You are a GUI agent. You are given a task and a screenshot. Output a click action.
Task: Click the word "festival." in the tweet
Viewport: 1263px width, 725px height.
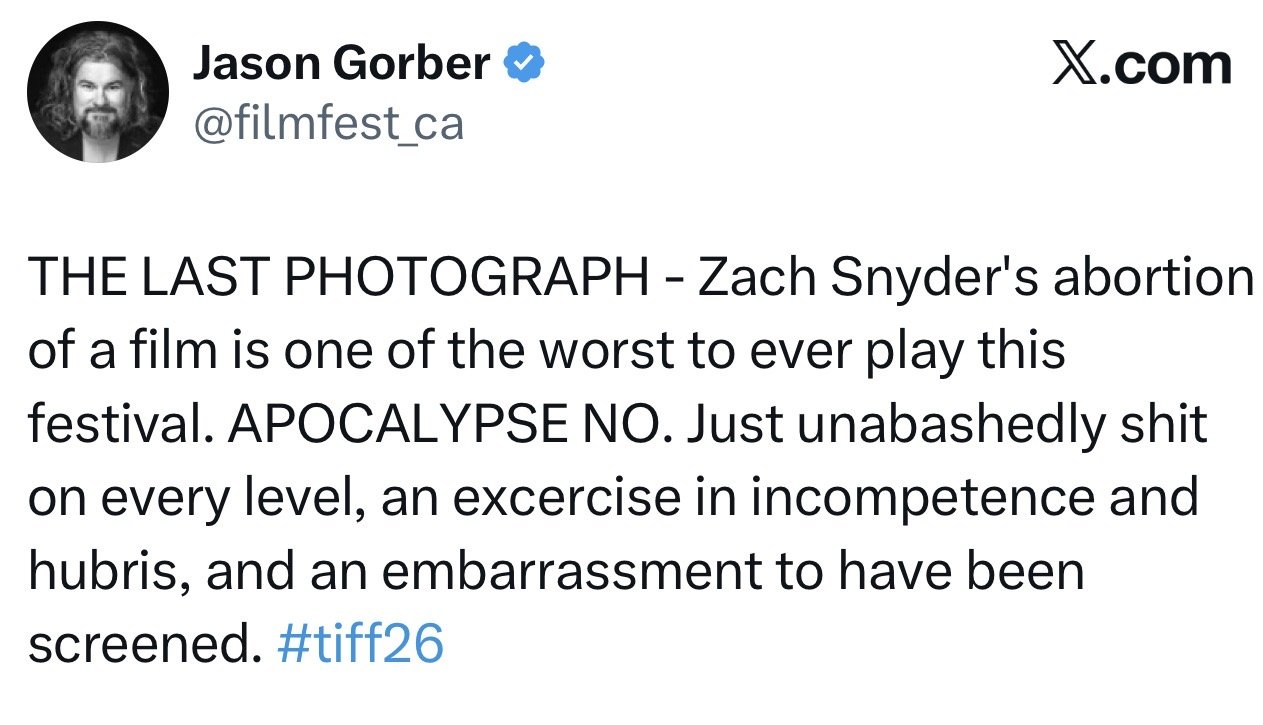point(122,425)
